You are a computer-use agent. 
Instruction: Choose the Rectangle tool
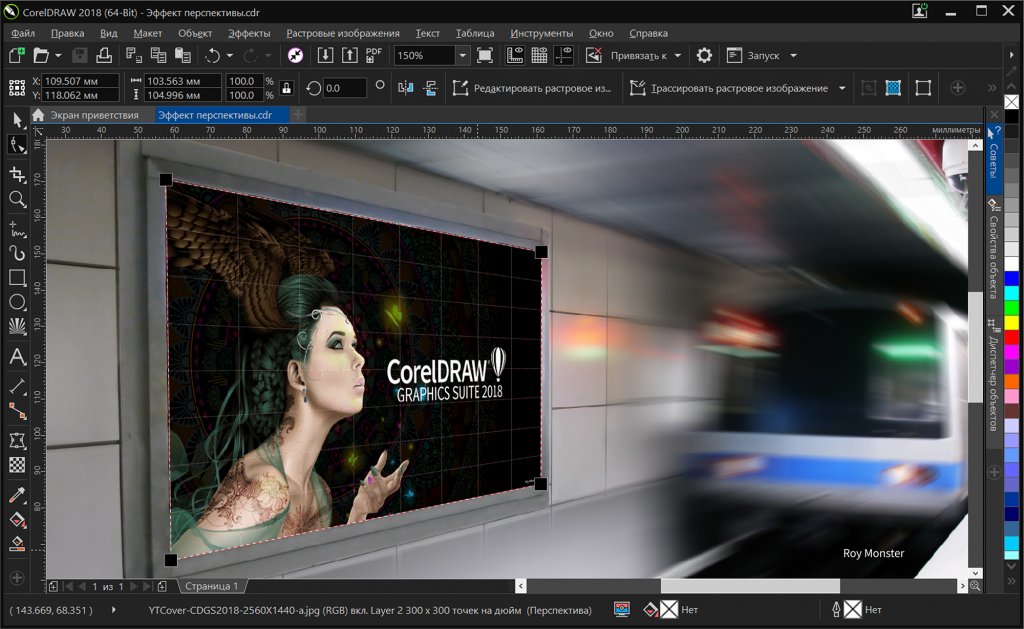[17, 278]
